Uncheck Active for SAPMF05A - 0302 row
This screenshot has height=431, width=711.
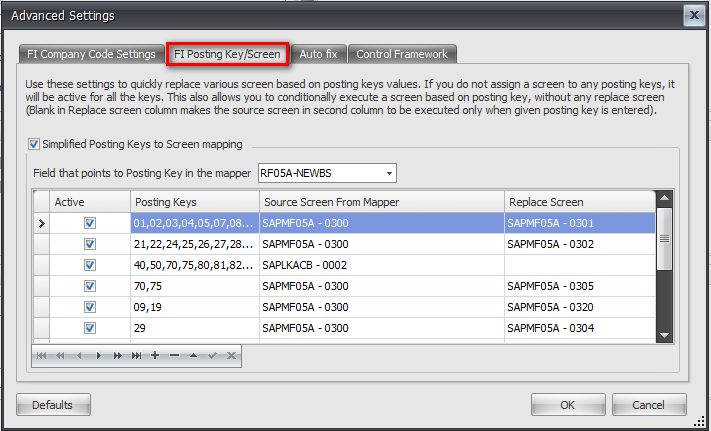90,244
